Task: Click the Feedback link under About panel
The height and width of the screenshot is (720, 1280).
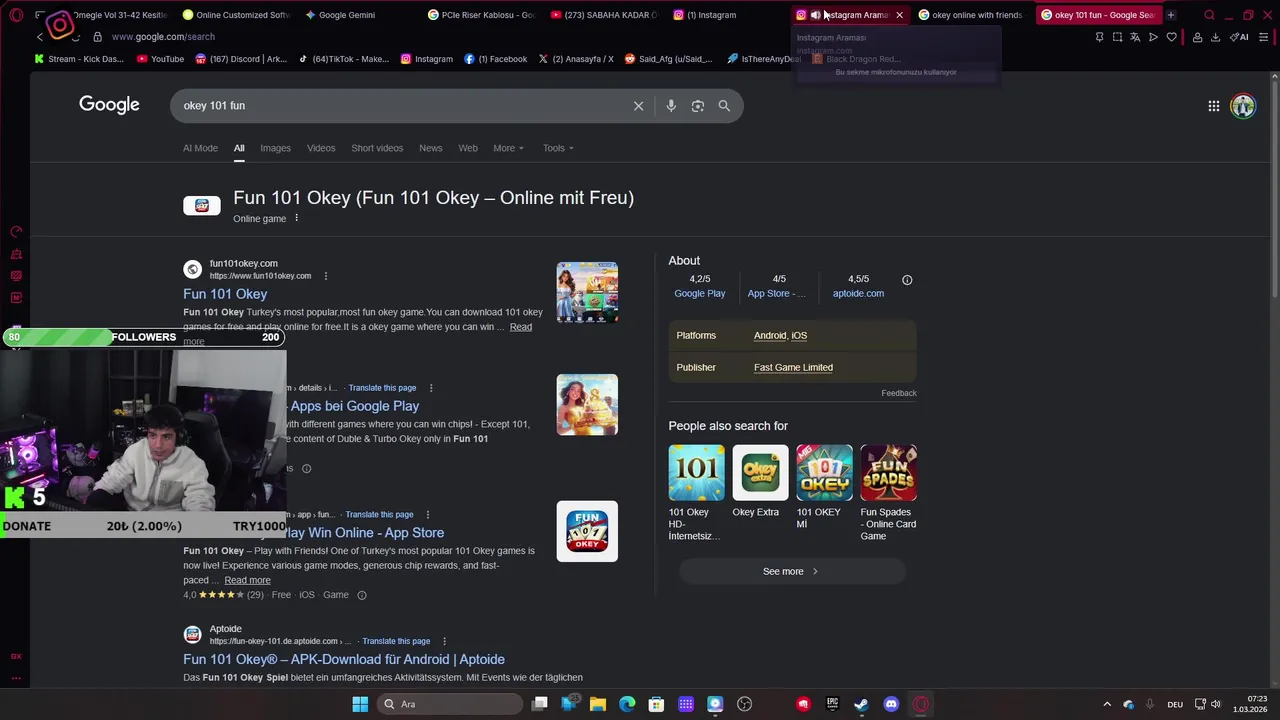Action: coord(899,393)
